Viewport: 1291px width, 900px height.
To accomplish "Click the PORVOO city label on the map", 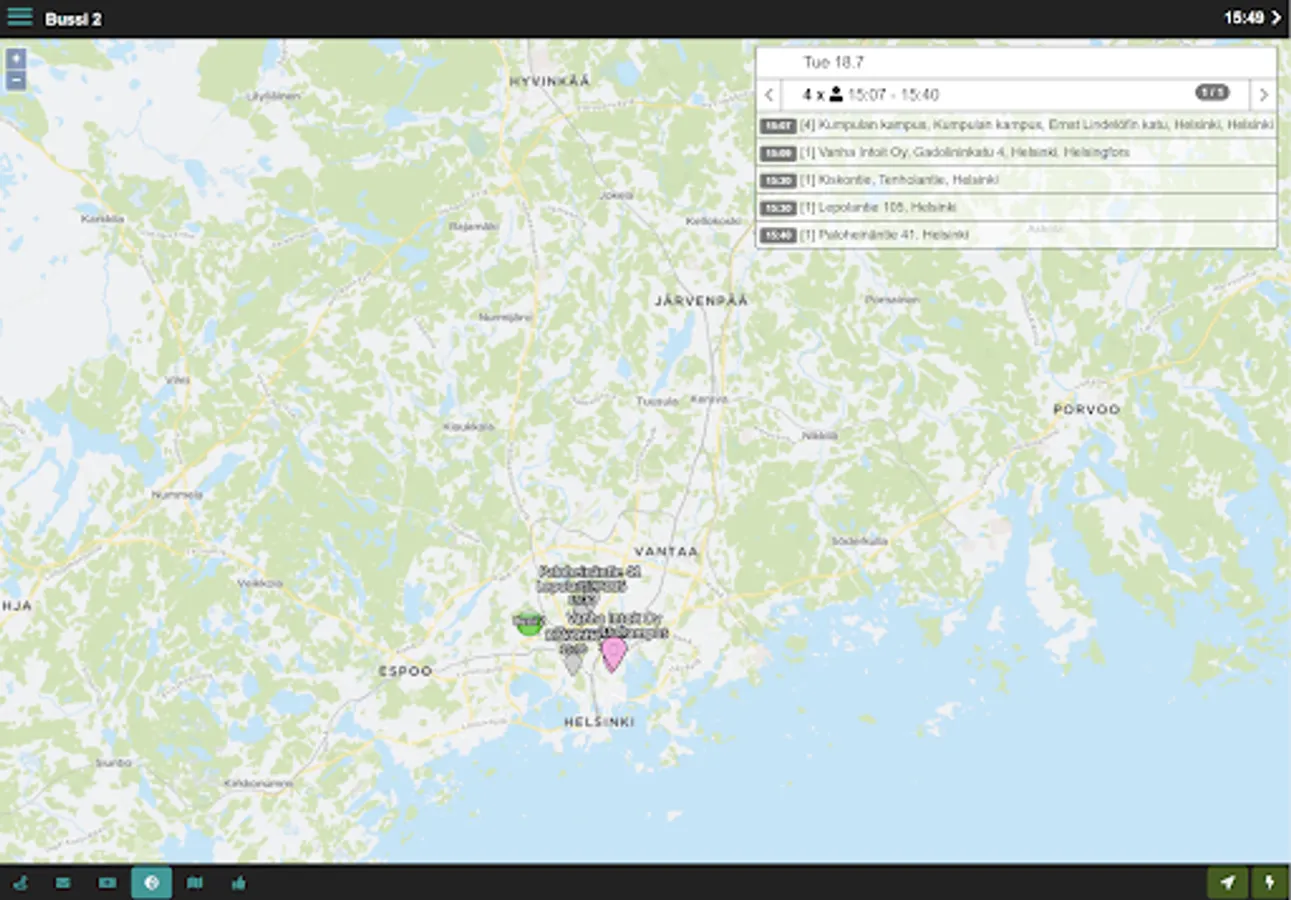I will click(x=1086, y=409).
